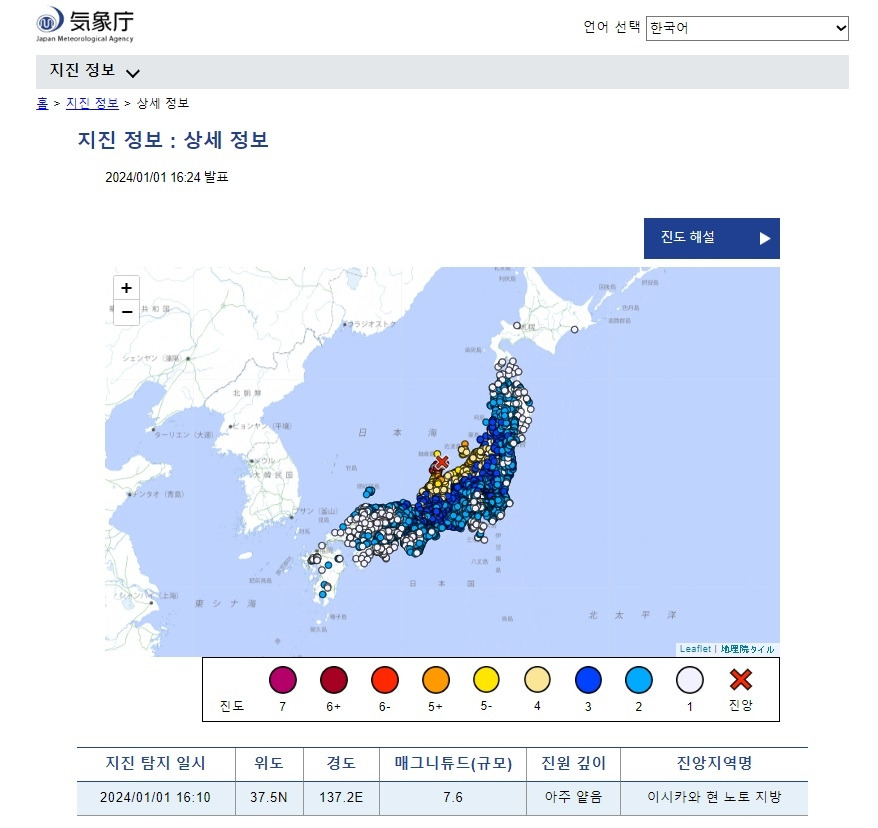Click the 地理院タイル map tile link

click(x=746, y=648)
